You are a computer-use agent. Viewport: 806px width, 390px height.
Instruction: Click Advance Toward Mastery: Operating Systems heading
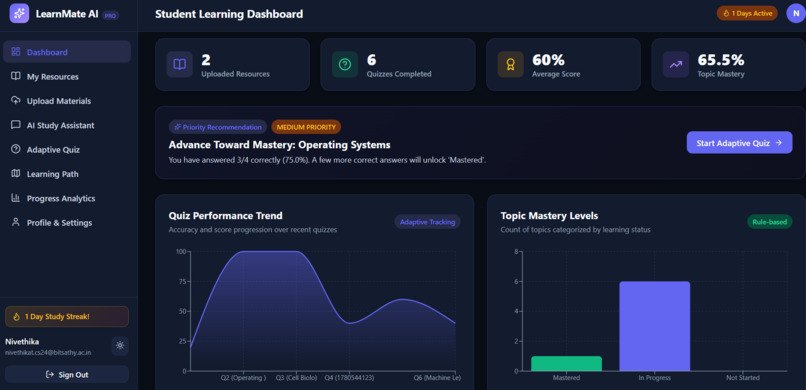(x=280, y=145)
